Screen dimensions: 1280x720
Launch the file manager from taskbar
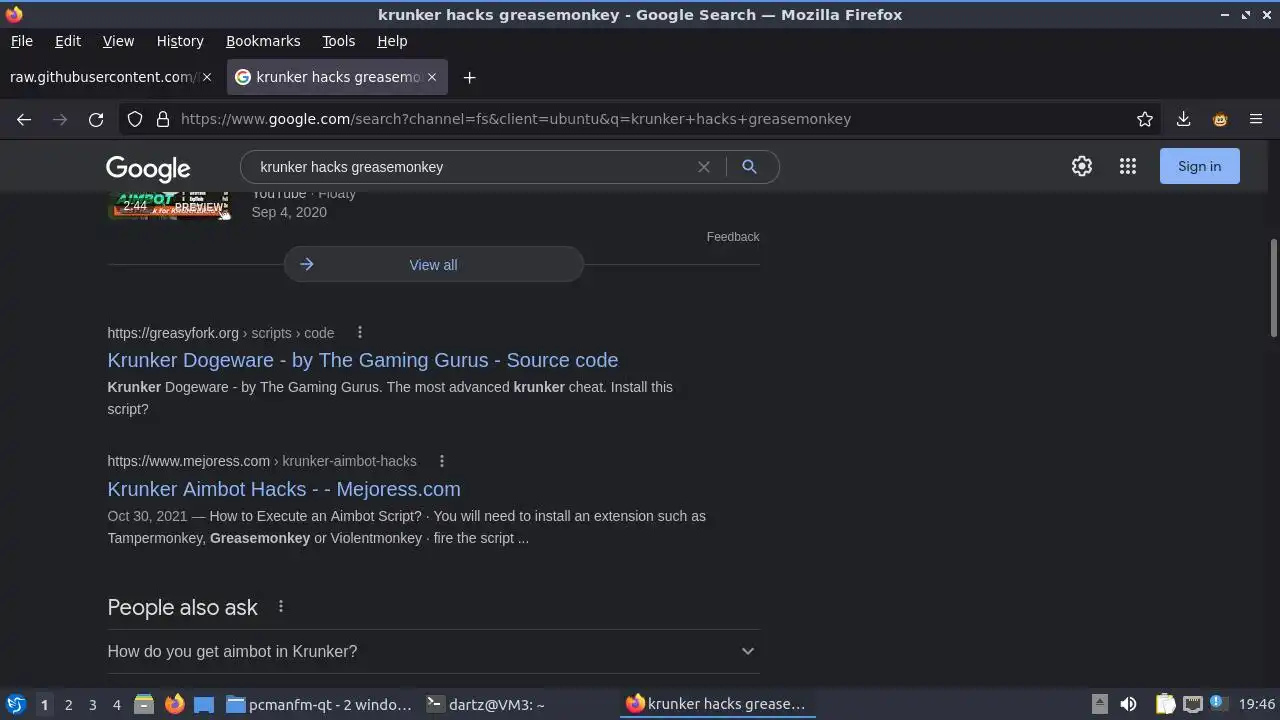(144, 704)
